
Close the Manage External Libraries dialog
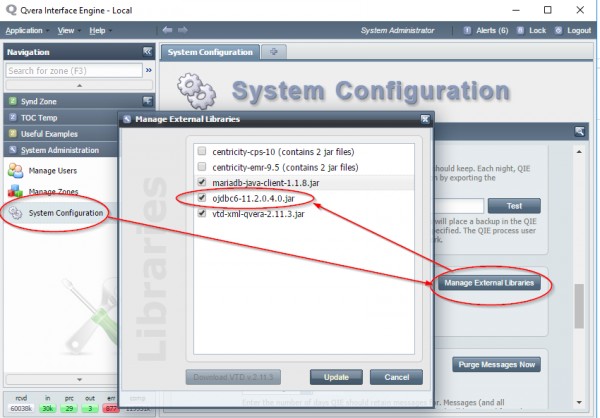click(422, 120)
